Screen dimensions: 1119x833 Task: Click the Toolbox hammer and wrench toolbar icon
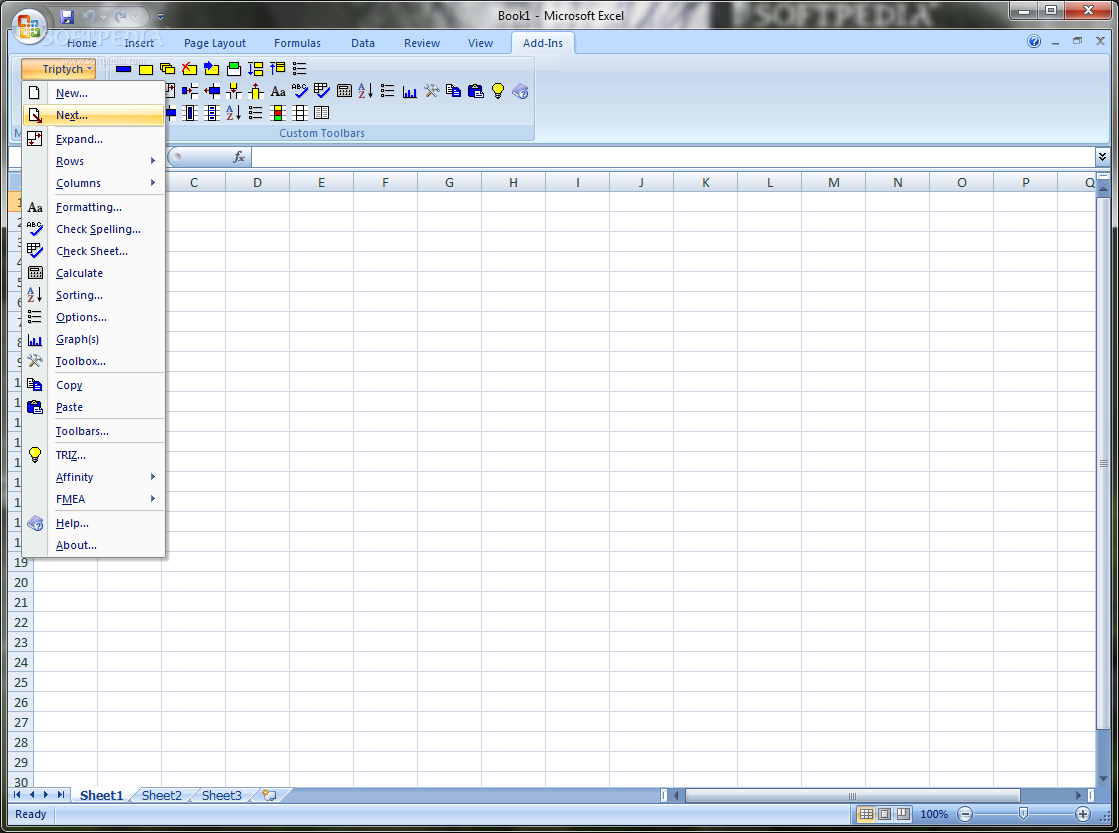tap(432, 91)
